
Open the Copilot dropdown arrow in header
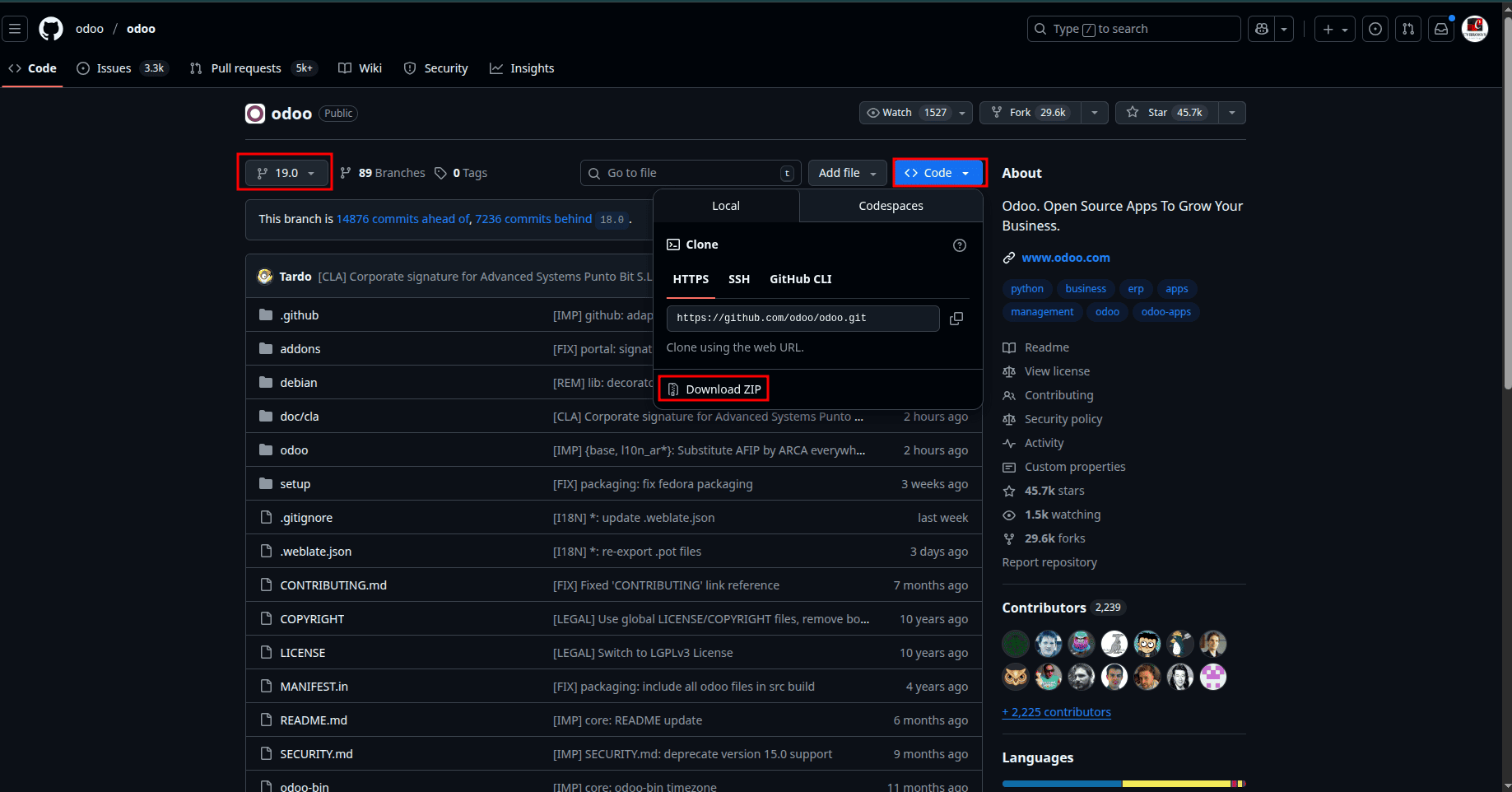pos(1284,29)
